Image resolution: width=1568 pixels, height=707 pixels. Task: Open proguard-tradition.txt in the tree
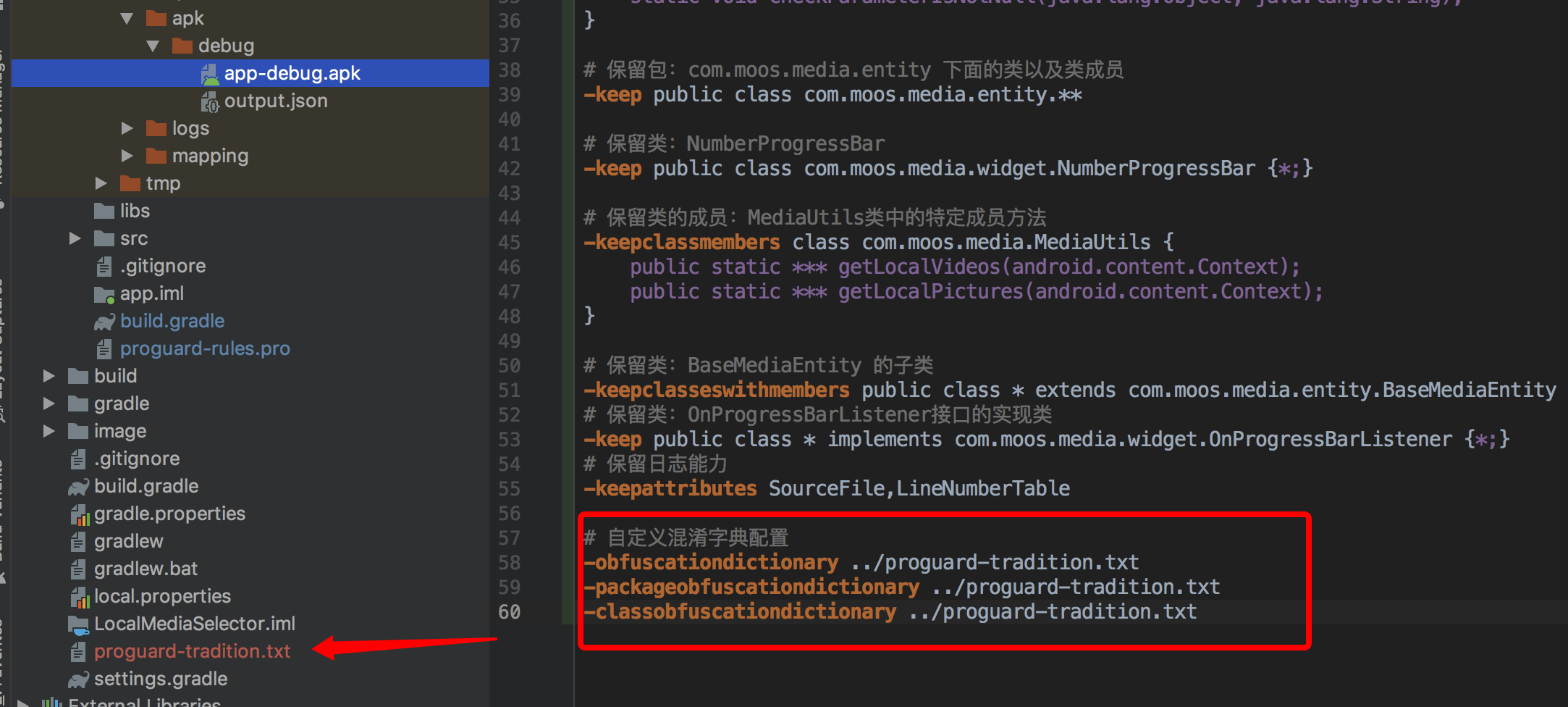192,651
